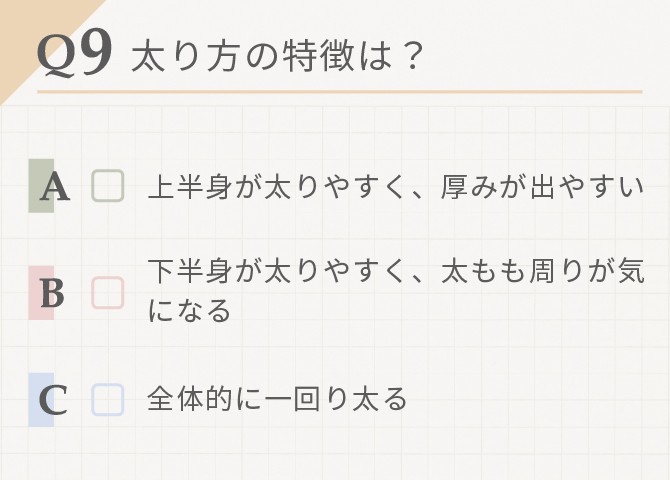Click 太もも周りが気 phrase in option B
Image resolution: width=670 pixels, height=480 pixels.
click(542, 271)
